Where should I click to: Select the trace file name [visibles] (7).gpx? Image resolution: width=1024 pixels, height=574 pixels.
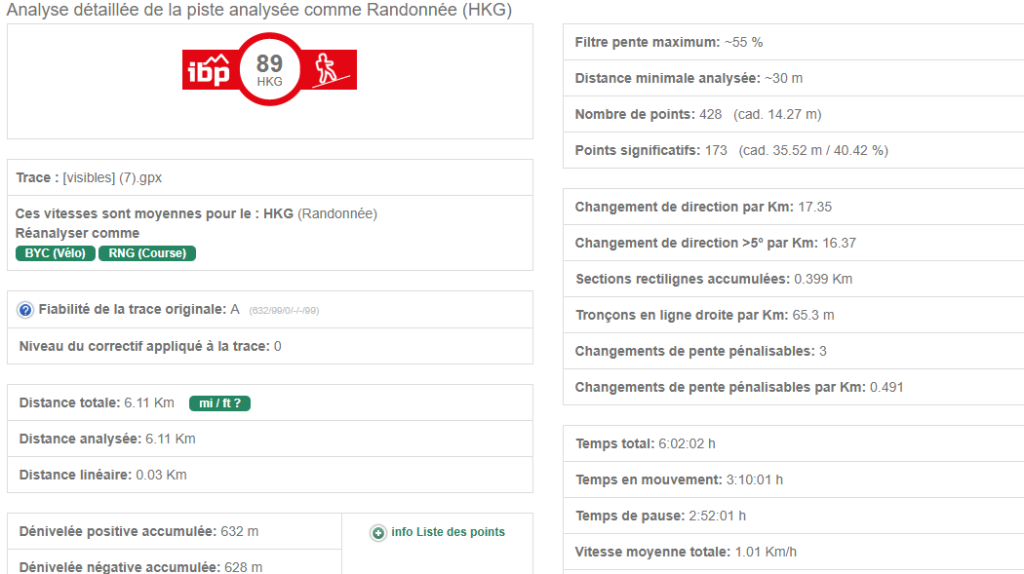pos(112,178)
